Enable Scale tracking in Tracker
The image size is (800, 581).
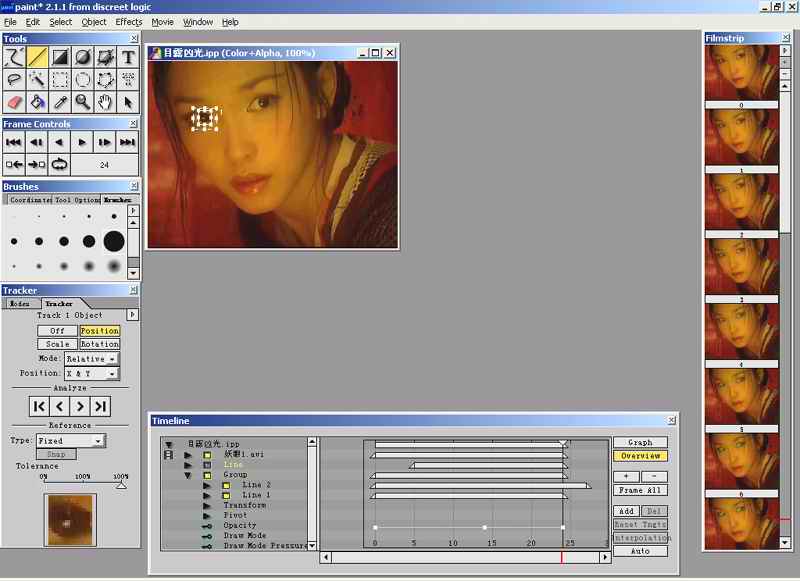pos(57,344)
